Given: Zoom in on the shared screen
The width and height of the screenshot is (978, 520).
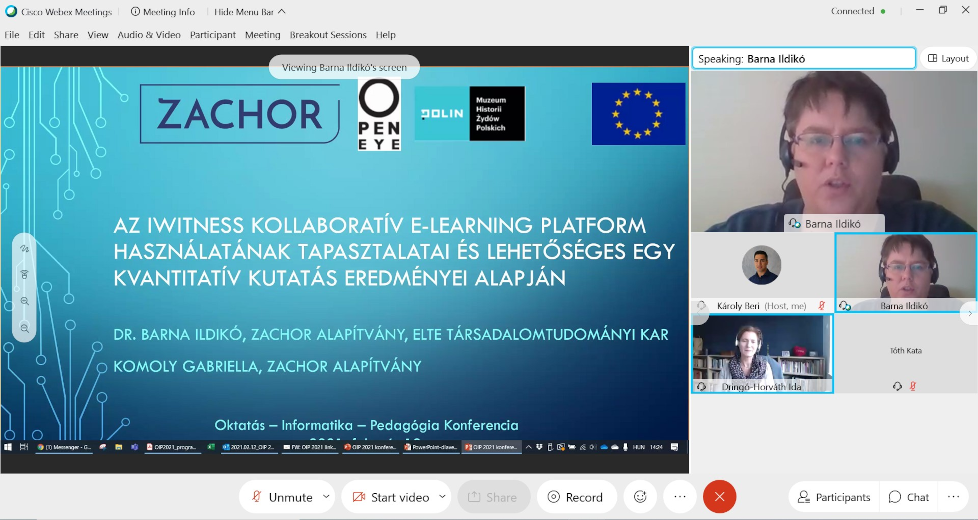Looking at the screenshot, I should coord(25,301).
